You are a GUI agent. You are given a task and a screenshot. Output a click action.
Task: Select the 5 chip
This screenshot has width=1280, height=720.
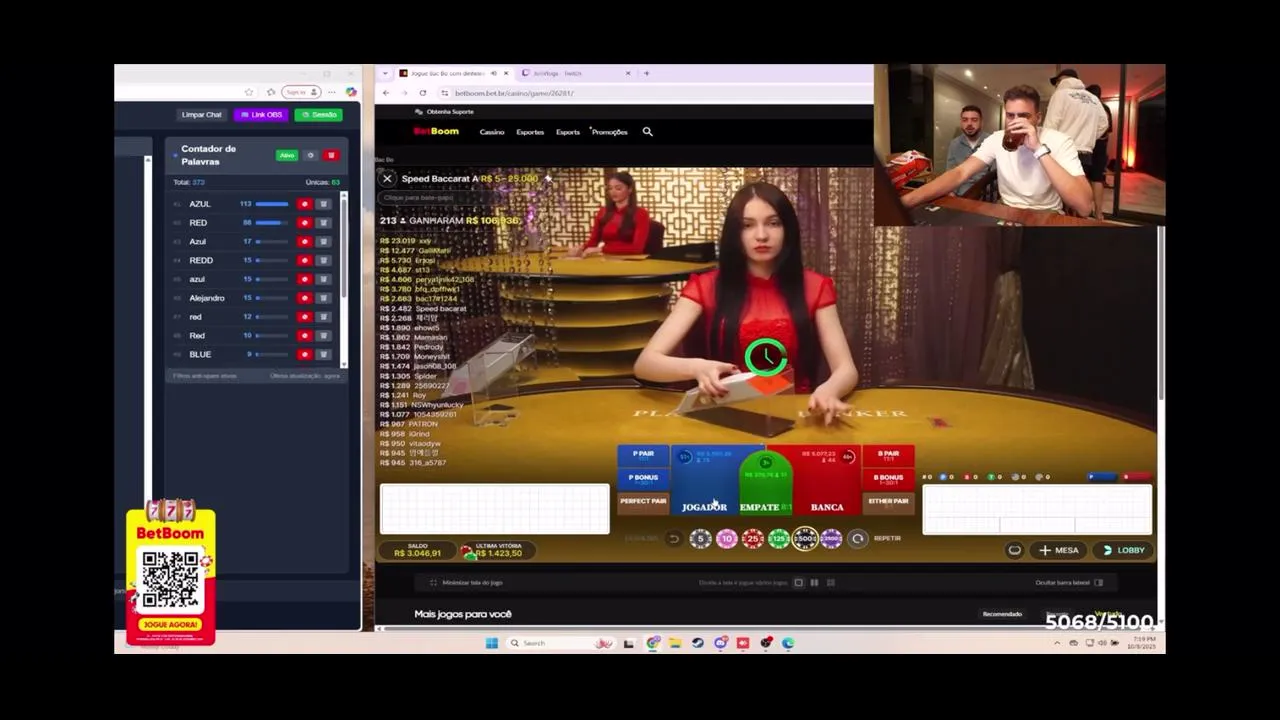coord(700,539)
